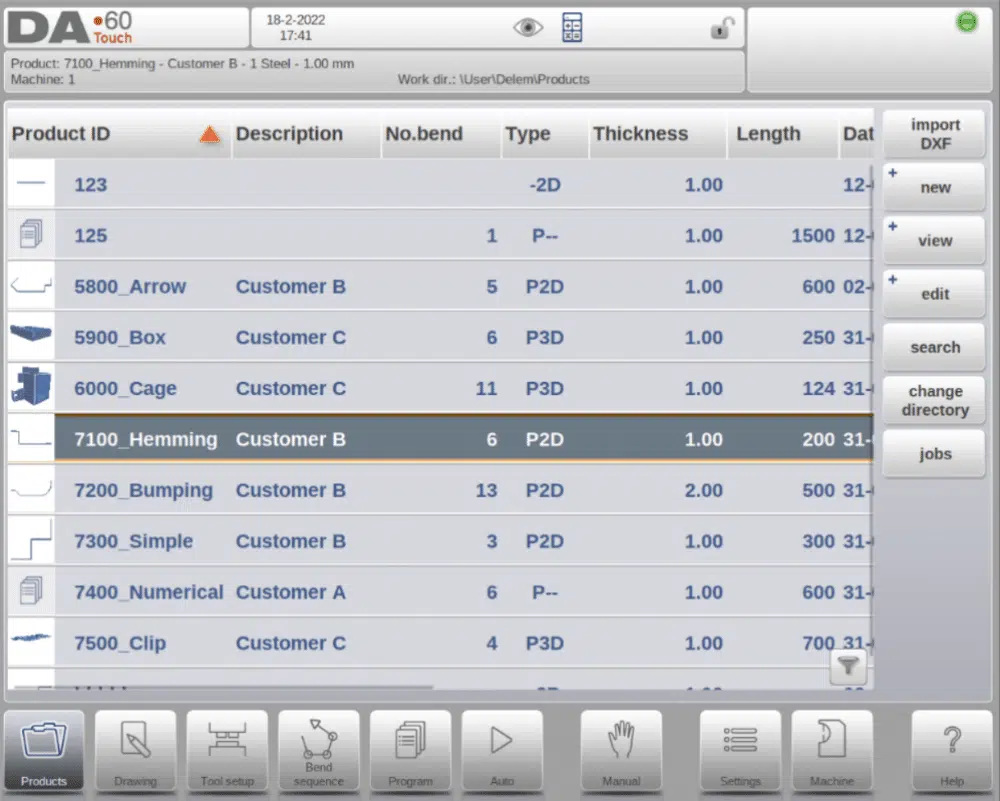This screenshot has width=1000, height=801.
Task: Open the calculator icon in top bar
Action: coord(572,27)
